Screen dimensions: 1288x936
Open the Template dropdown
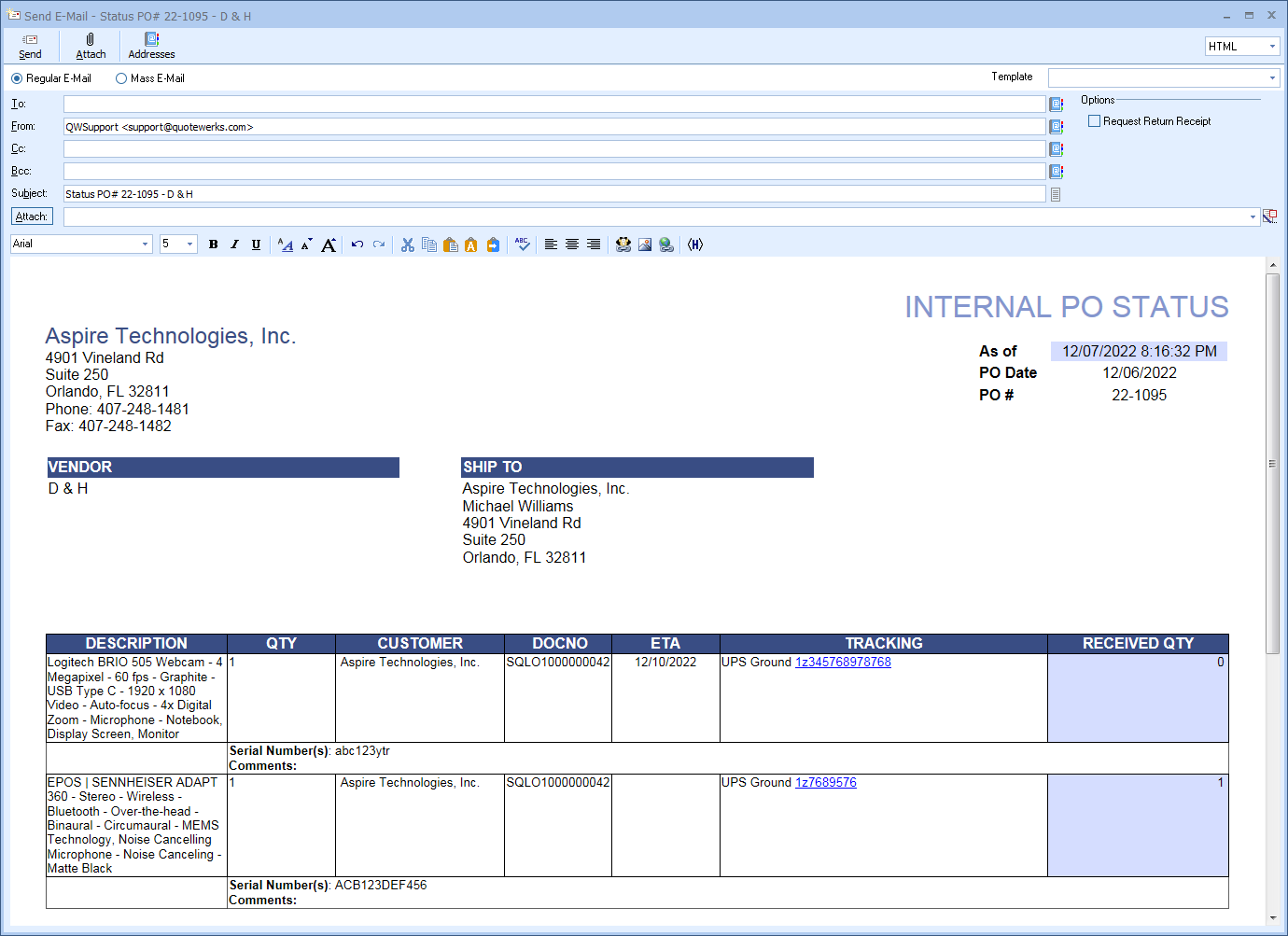coord(1272,78)
